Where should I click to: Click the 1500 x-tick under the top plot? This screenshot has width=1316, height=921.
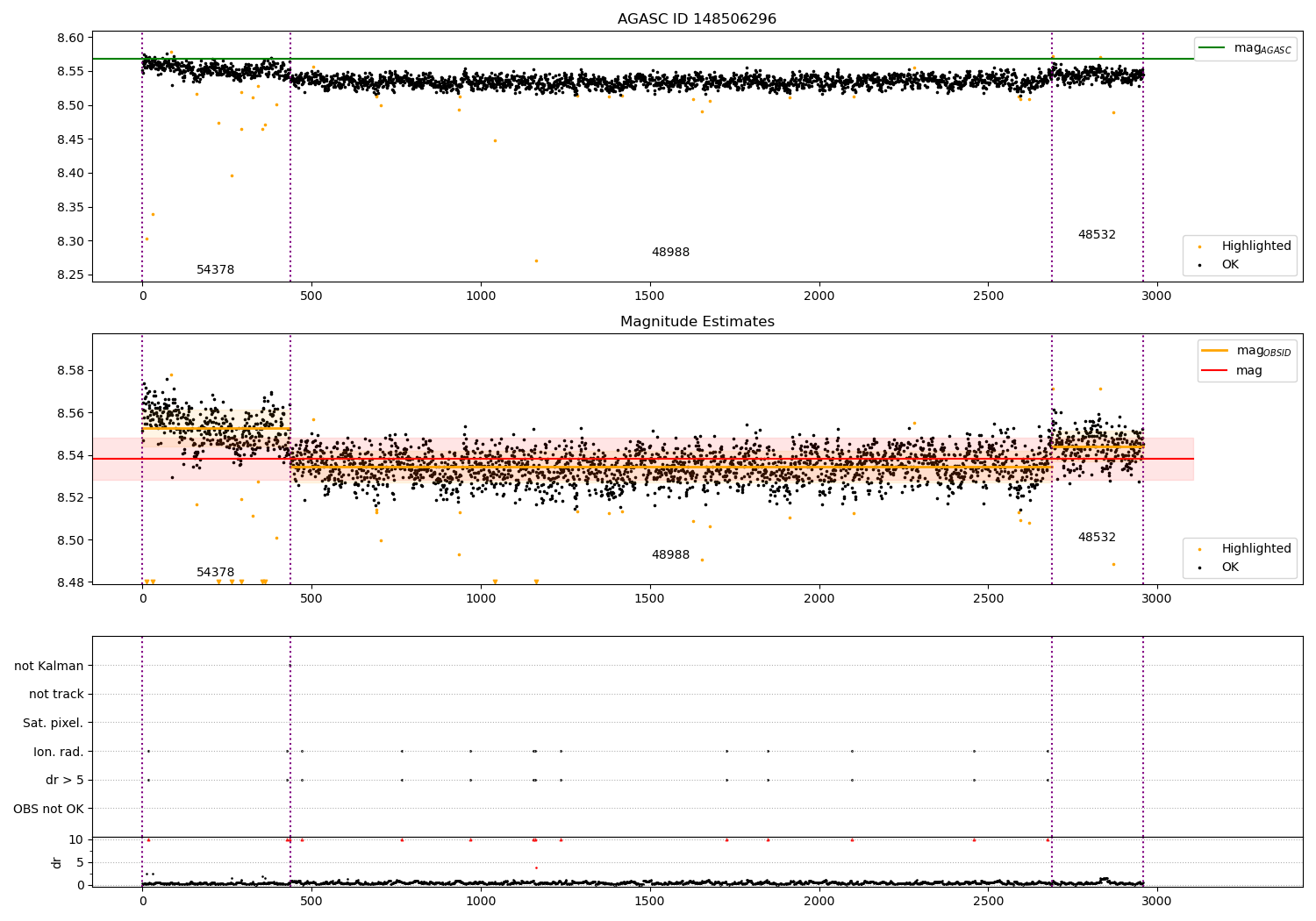pos(649,296)
